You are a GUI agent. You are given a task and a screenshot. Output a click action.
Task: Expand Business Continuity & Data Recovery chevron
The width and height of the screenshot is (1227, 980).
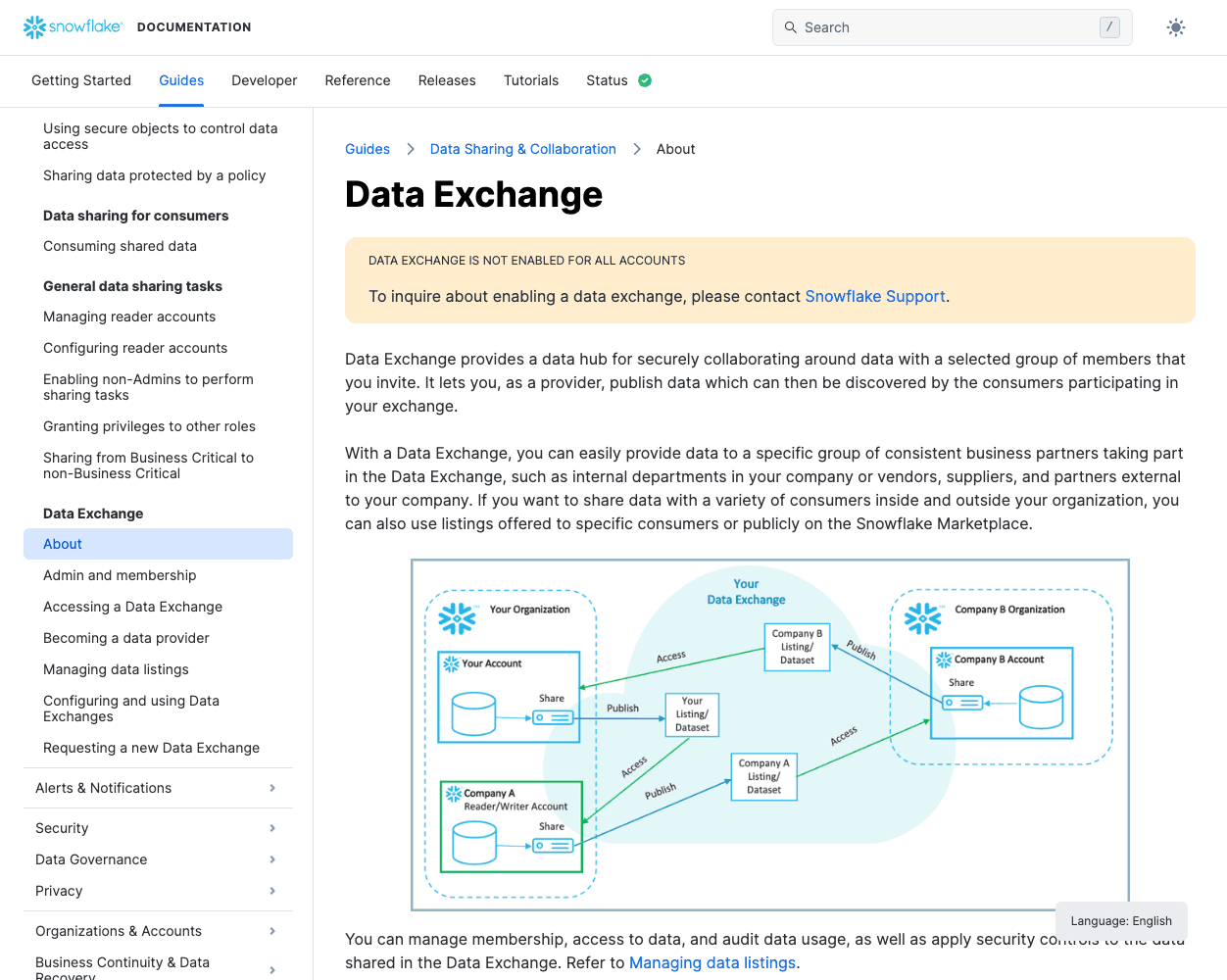[272, 970]
